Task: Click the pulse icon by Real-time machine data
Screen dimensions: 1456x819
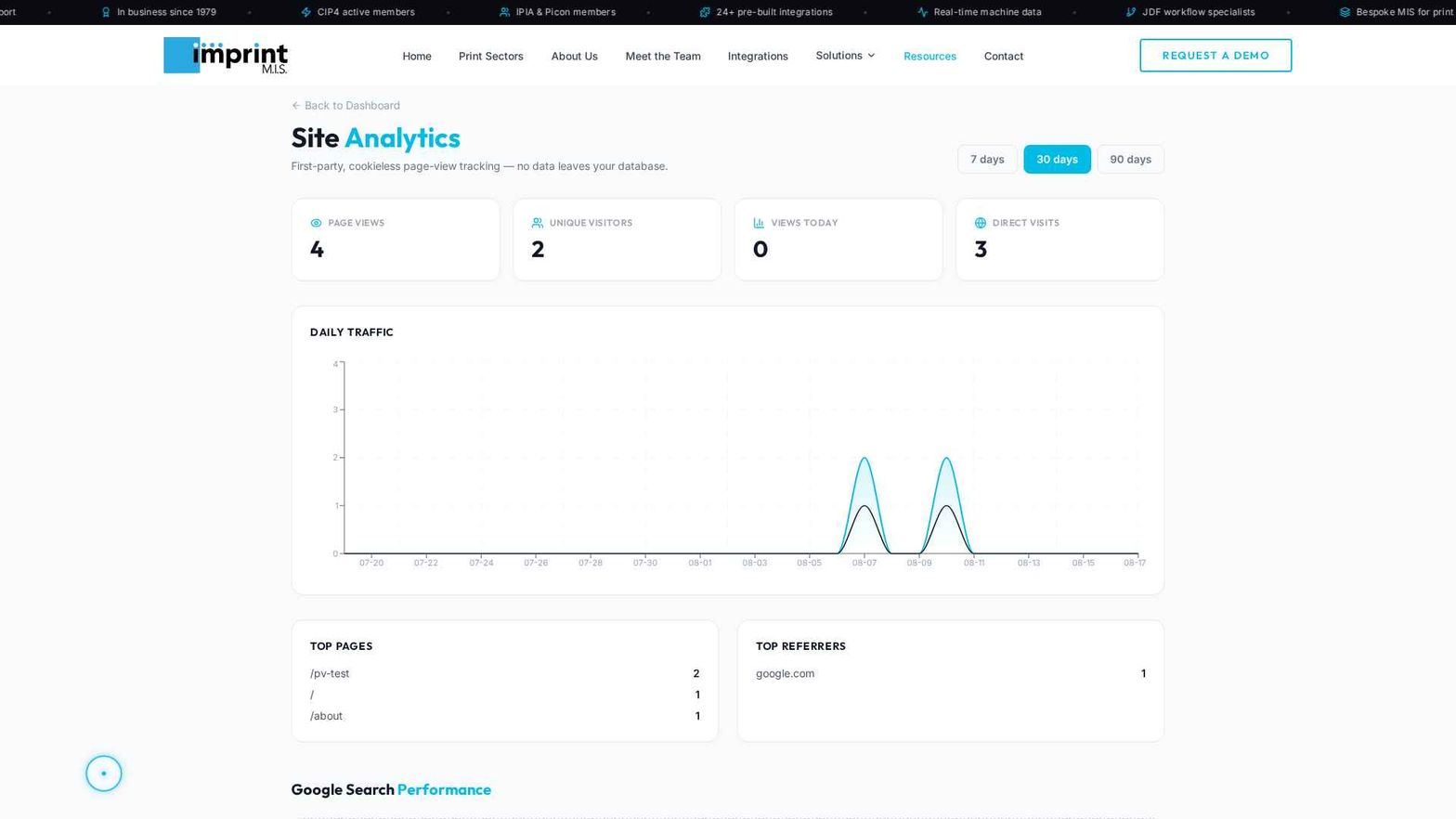Action: 922,12
